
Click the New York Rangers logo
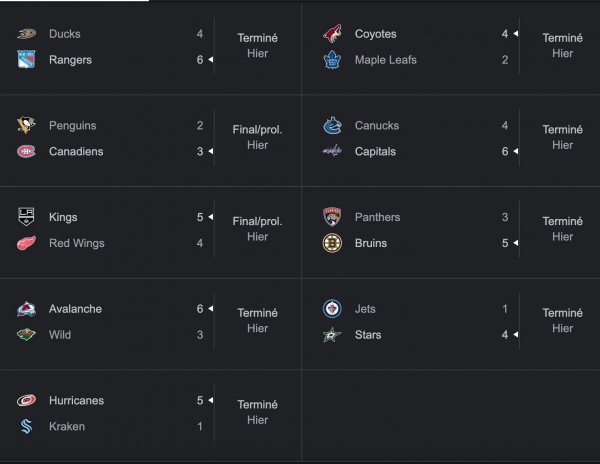[26, 60]
